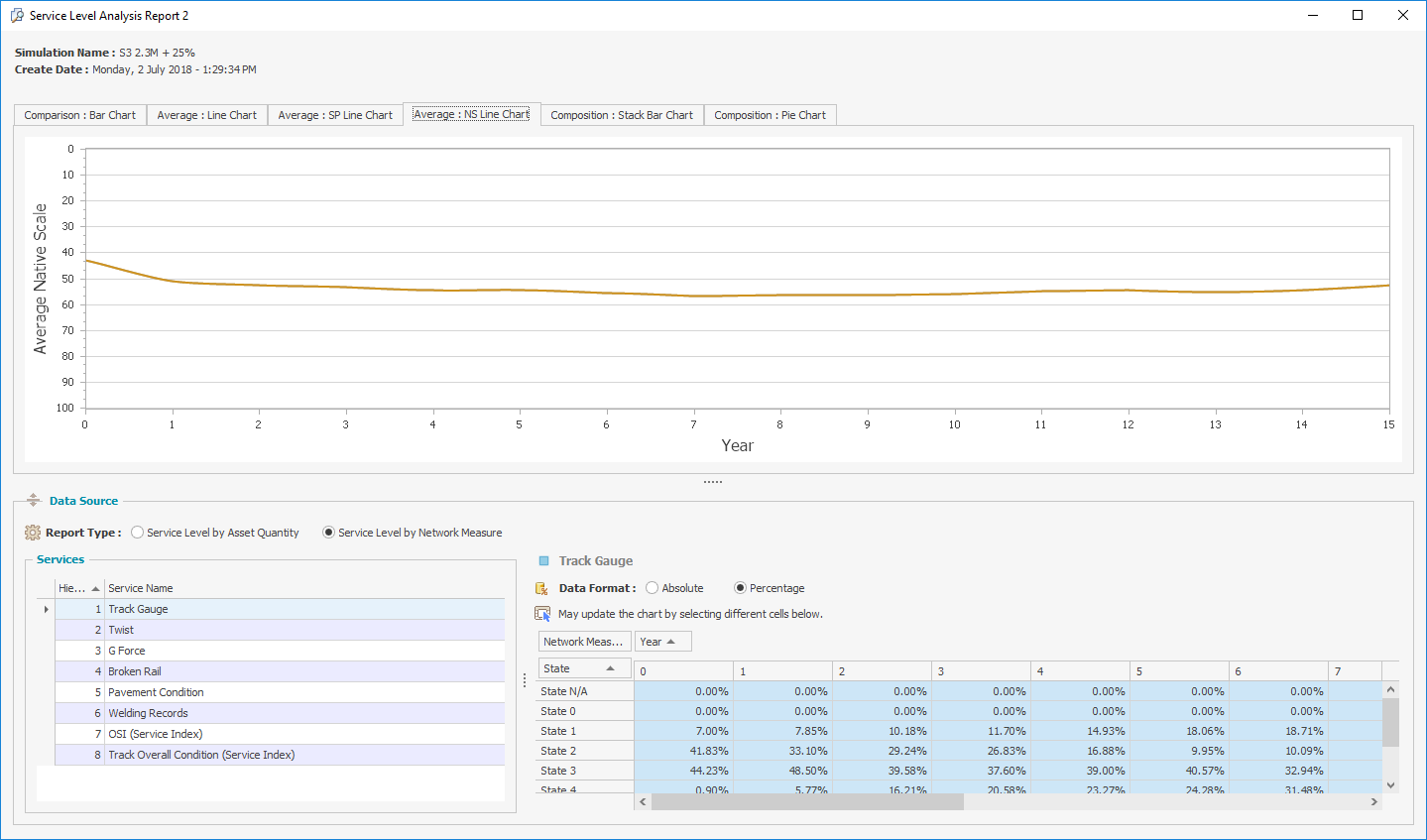This screenshot has width=1427, height=840.
Task: Click the horizontal splitter dots below chart
Action: (713, 482)
